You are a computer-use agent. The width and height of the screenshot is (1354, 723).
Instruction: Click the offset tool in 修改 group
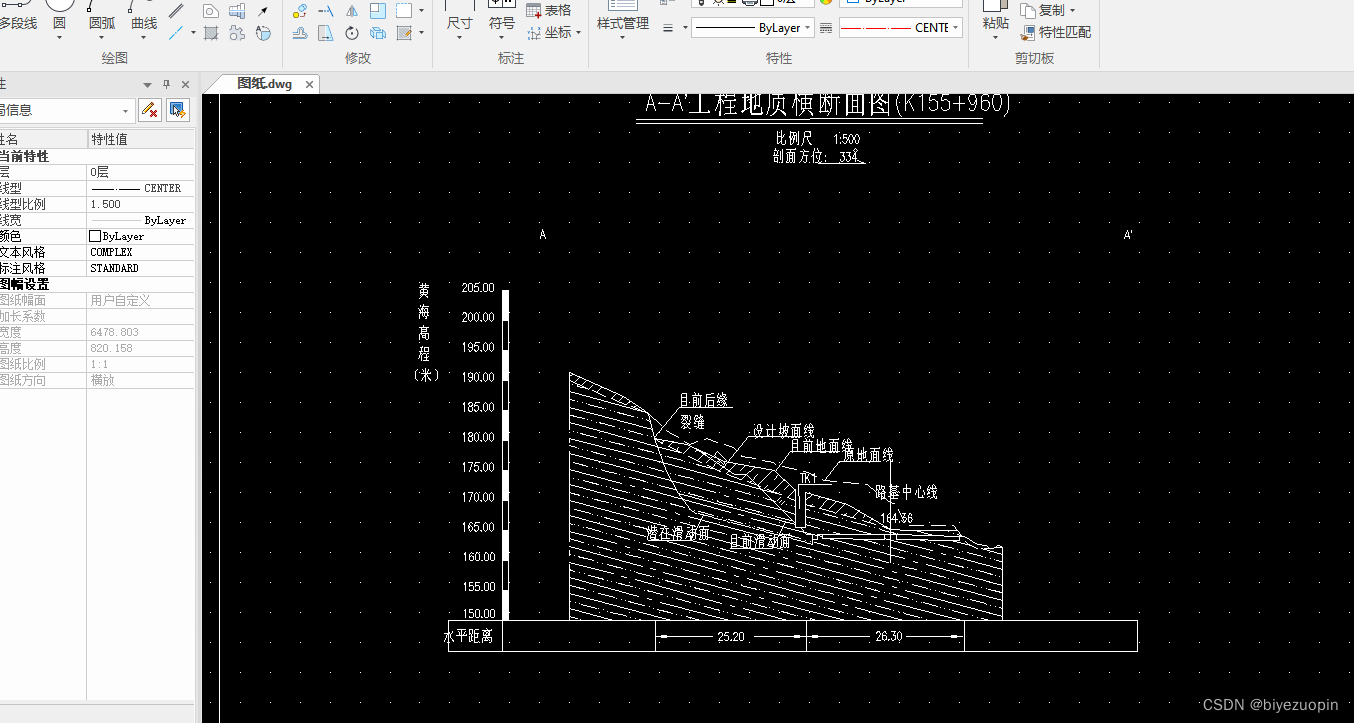tap(299, 33)
